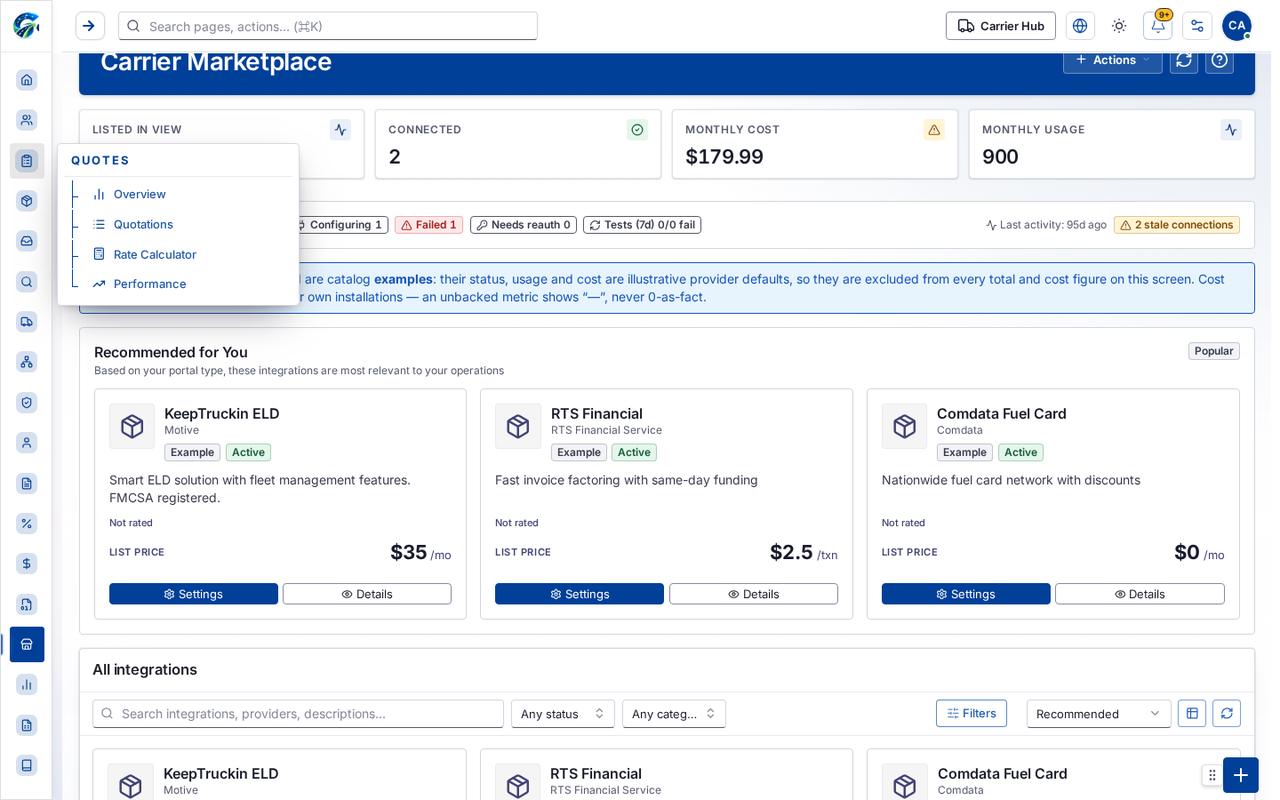Focus the top search pages field
Screen dimensions: 1280x800
pyautogui.click(x=328, y=26)
